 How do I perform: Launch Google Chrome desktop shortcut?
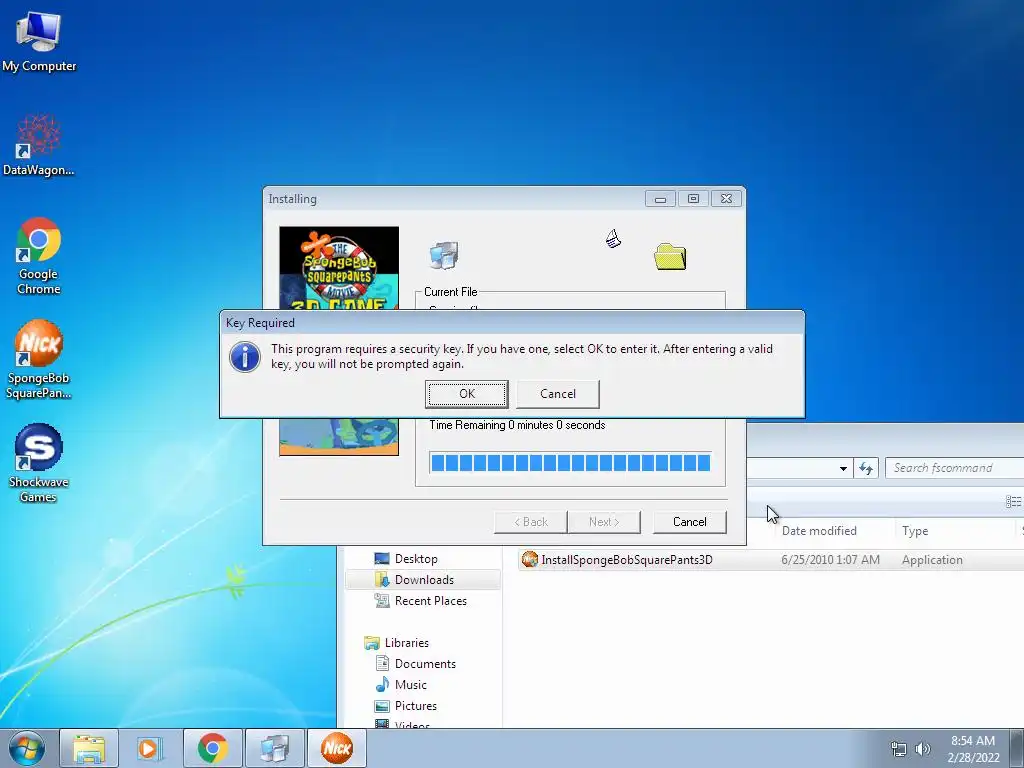(x=39, y=256)
